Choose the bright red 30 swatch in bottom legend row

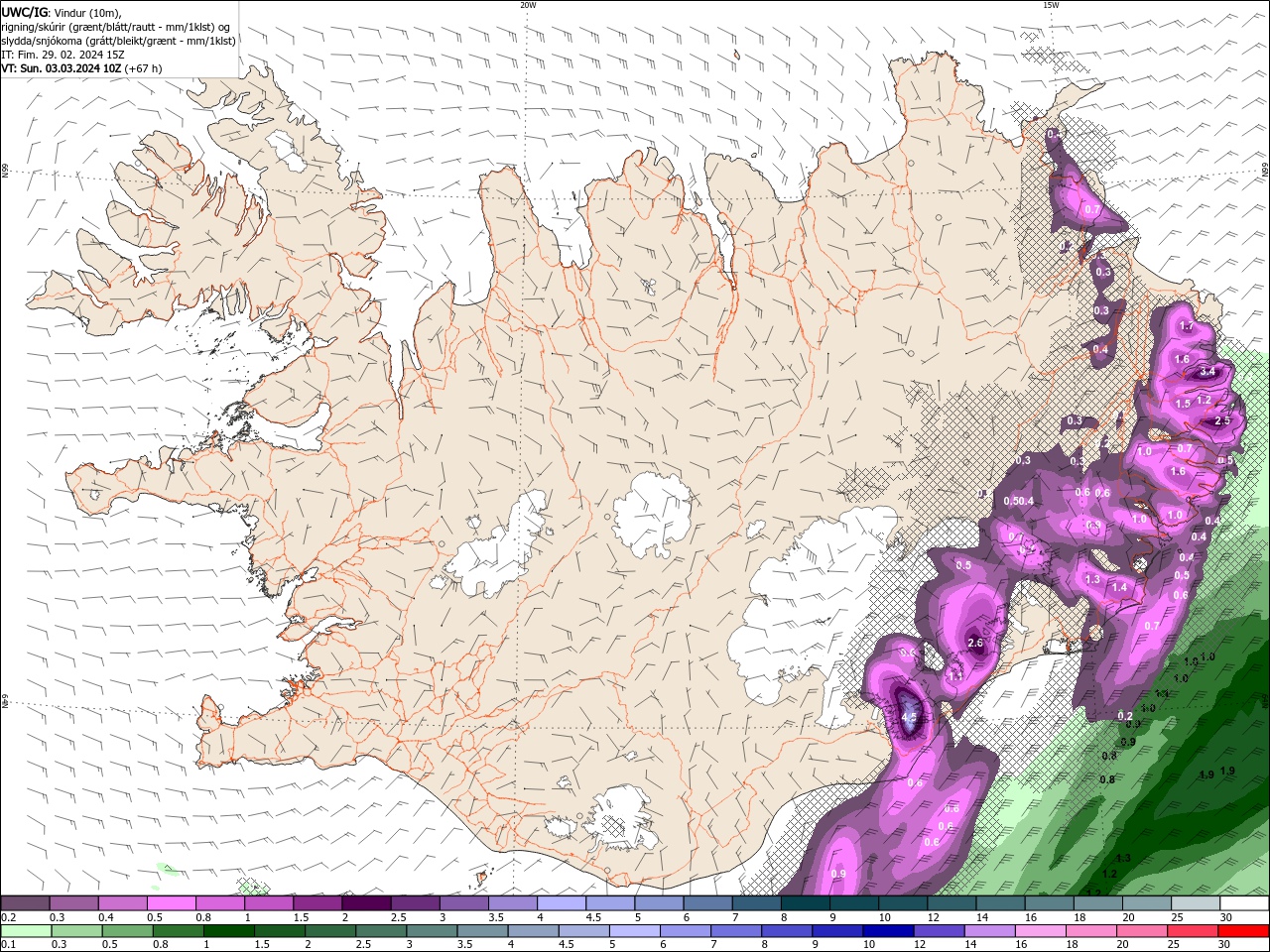coord(1243,931)
